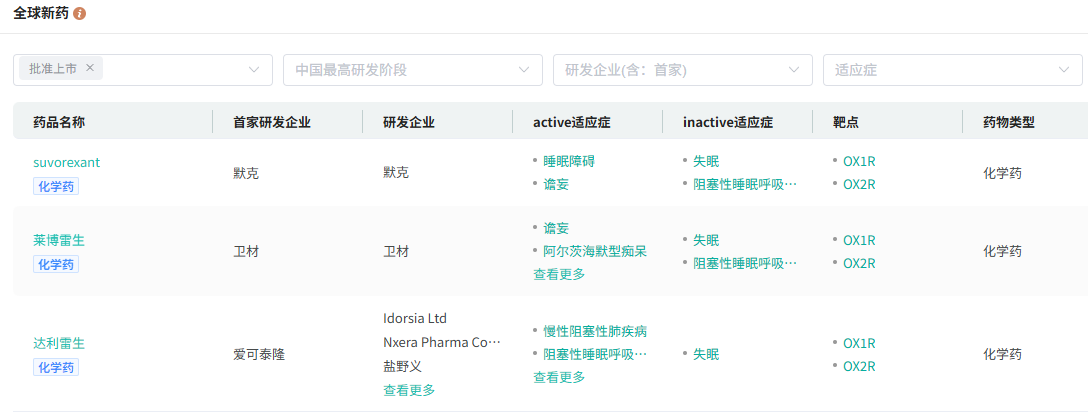1088x414 pixels.
Task: Open the suvorexant drug link
Action: coord(66,162)
